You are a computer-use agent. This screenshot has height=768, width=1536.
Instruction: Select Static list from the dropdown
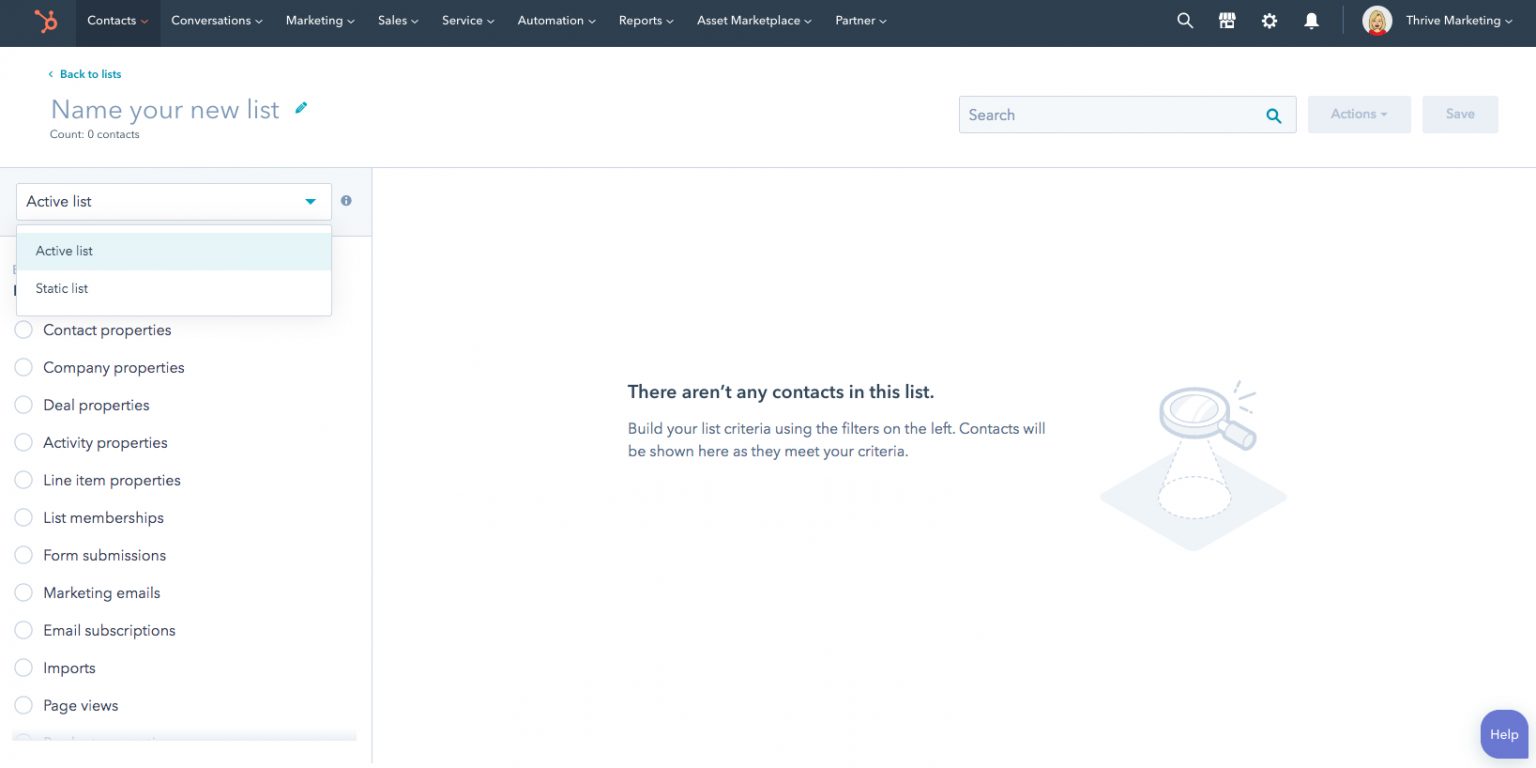click(x=61, y=288)
